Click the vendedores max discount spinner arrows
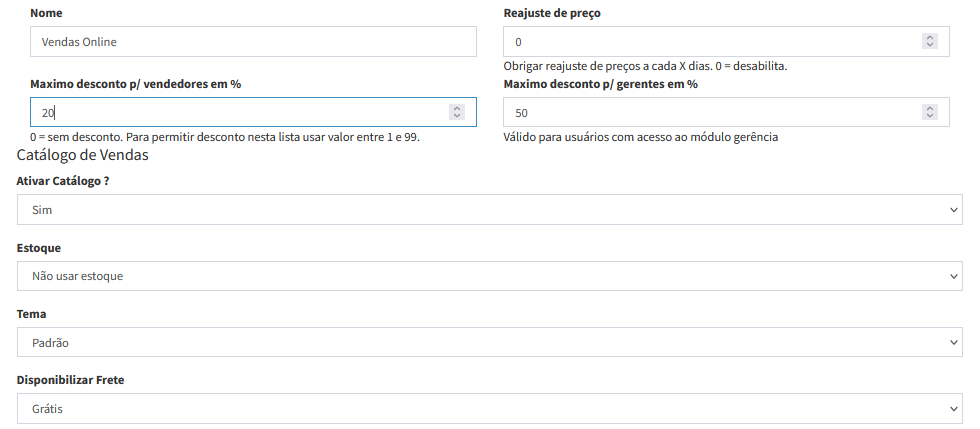Image resolution: width=980 pixels, height=429 pixels. (457, 112)
